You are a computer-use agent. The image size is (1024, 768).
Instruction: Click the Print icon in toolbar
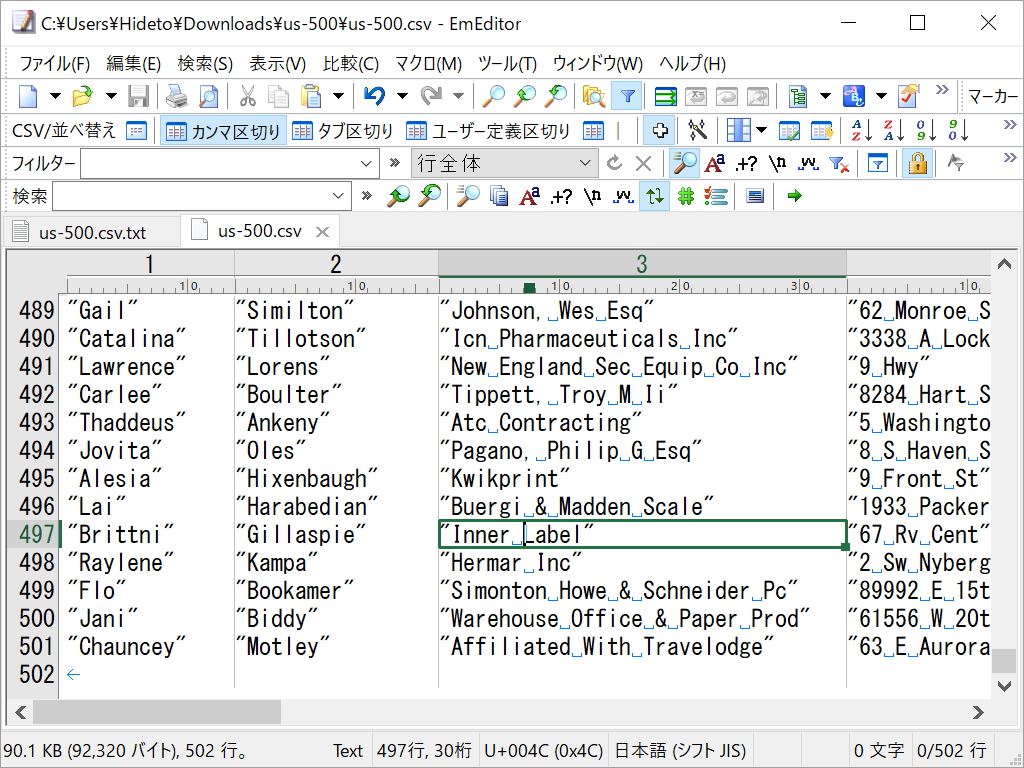(x=177, y=96)
